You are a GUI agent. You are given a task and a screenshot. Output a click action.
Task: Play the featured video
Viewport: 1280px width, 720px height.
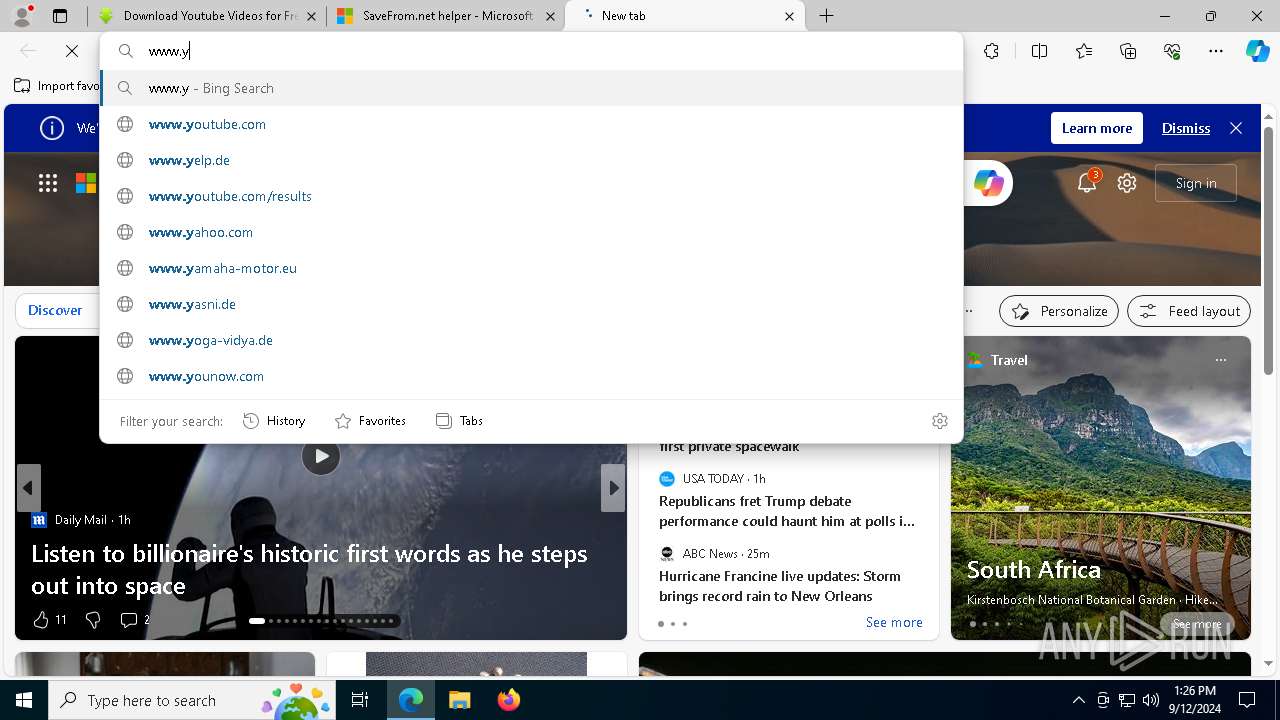pyautogui.click(x=320, y=456)
